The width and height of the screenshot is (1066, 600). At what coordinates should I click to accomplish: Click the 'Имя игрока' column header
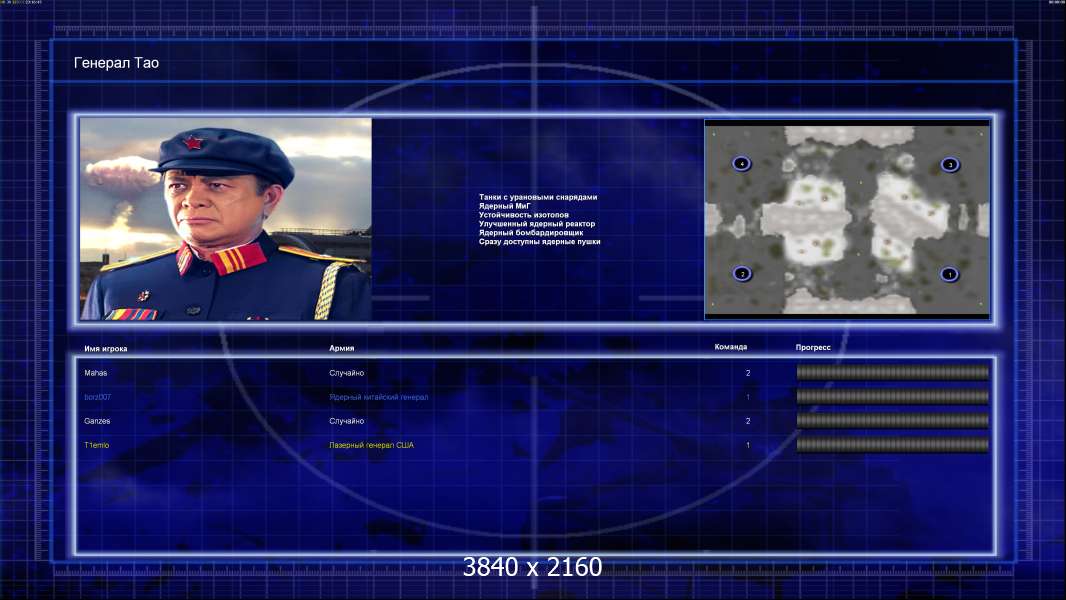pos(105,349)
